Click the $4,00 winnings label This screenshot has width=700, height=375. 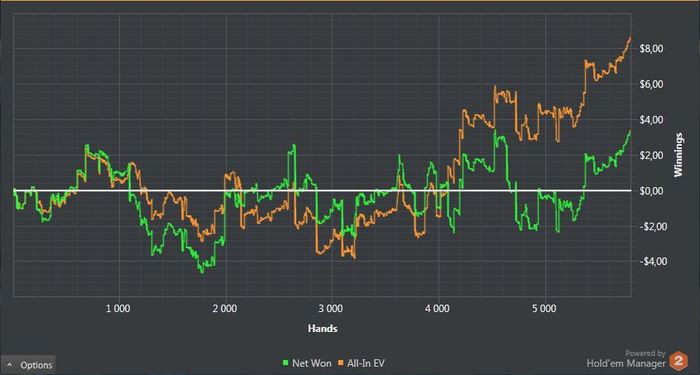[651, 120]
